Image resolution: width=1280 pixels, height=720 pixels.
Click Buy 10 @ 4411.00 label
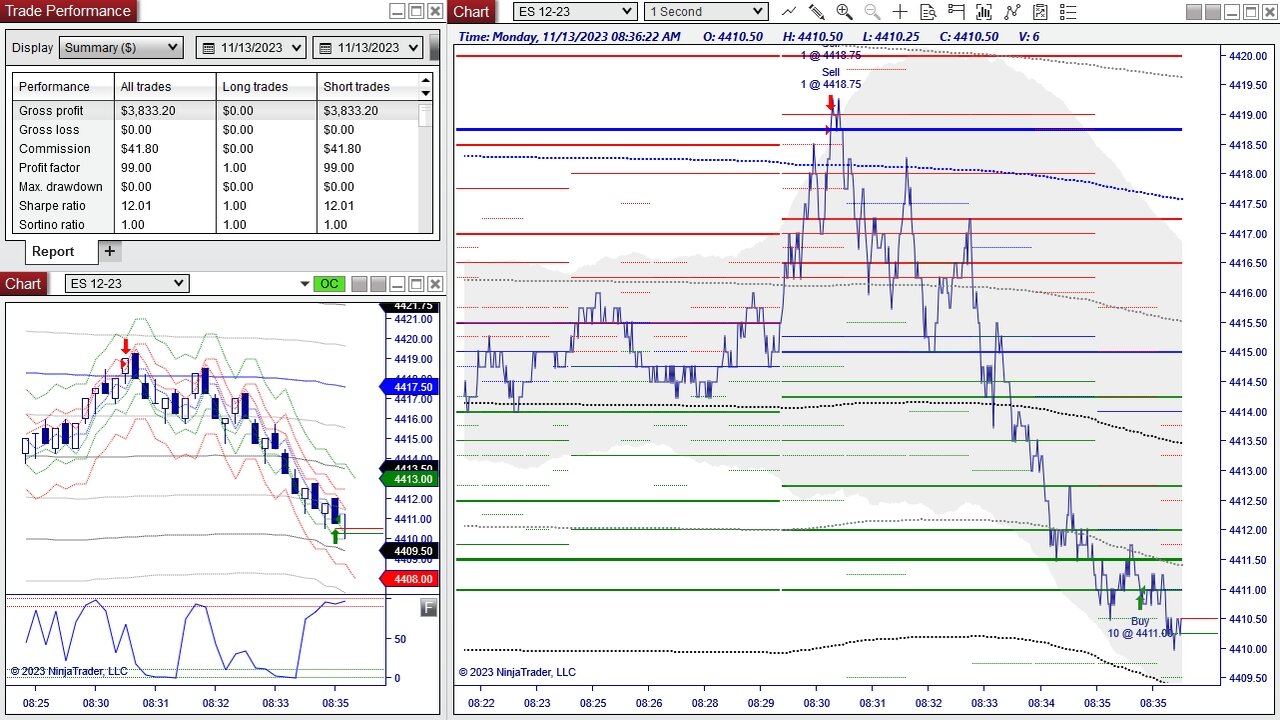[x=1140, y=627]
